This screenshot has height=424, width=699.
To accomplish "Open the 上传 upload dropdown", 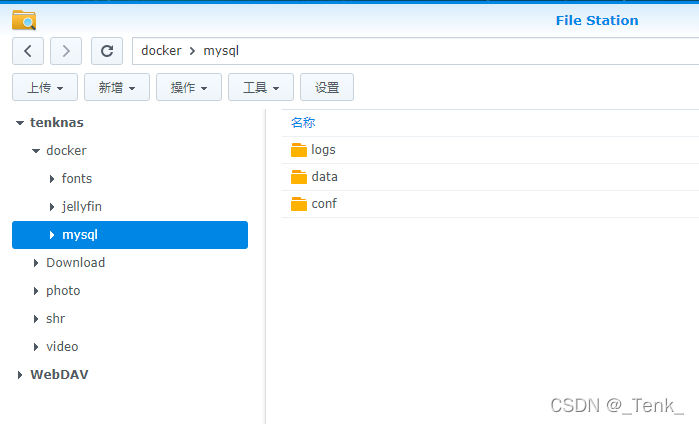I will coord(45,87).
